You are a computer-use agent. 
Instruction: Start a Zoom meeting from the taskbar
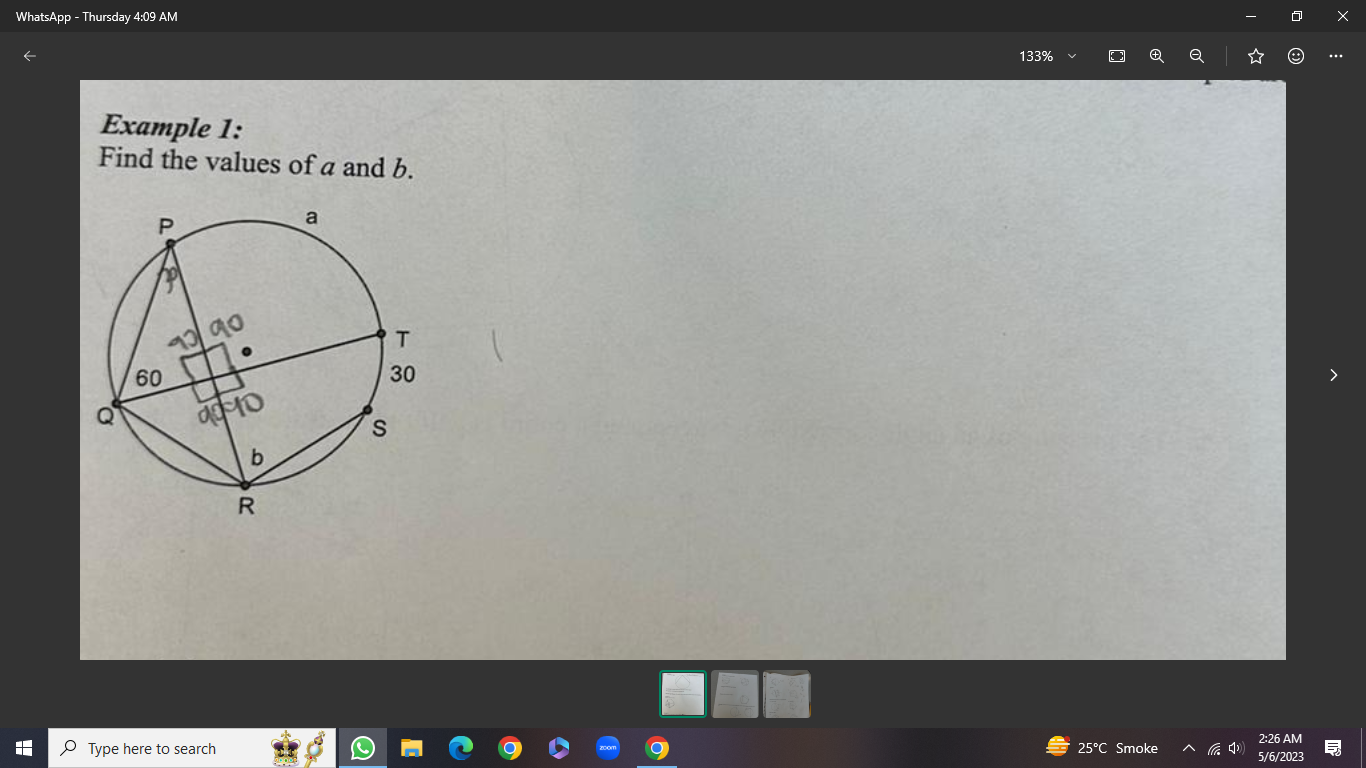point(608,747)
